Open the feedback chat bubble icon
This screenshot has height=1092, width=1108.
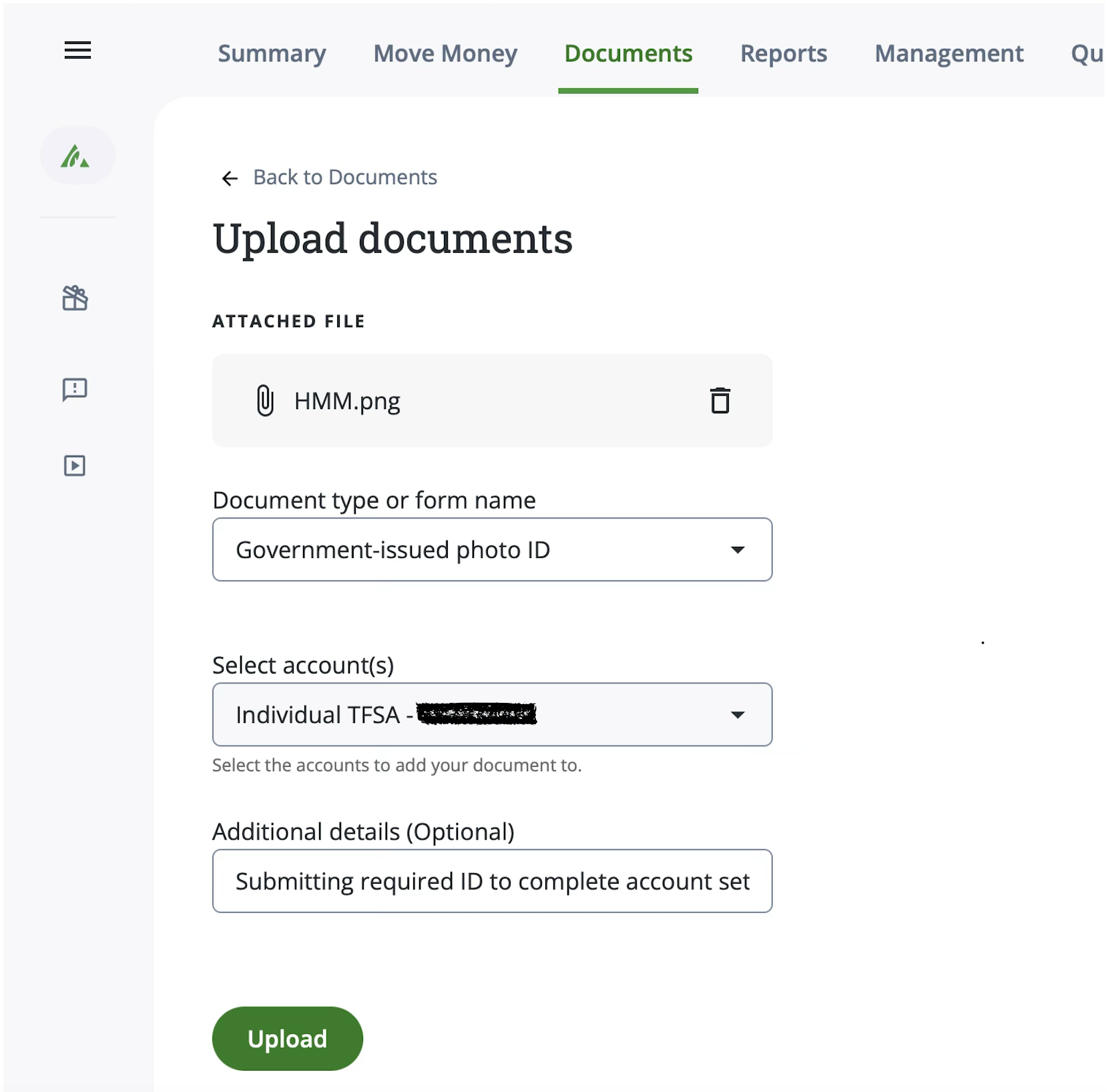pyautogui.click(x=75, y=389)
